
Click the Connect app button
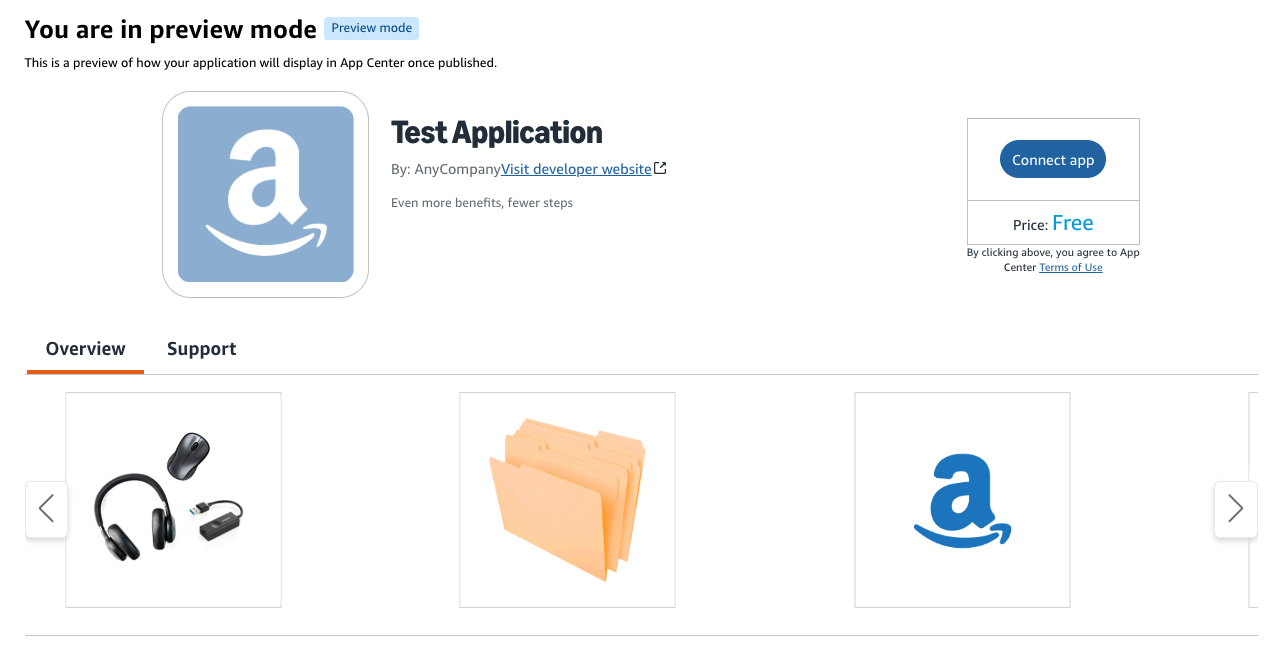click(x=1053, y=159)
